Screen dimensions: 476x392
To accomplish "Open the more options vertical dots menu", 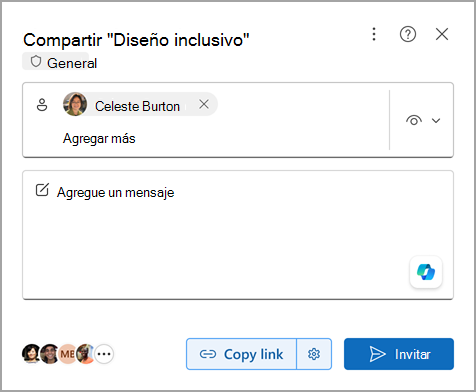I will pyautogui.click(x=374, y=34).
